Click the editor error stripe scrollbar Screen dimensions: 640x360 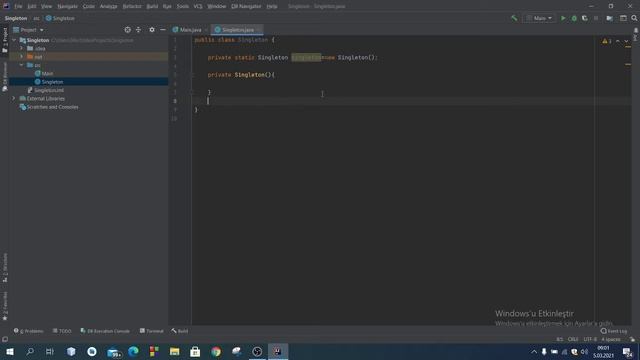(628, 180)
